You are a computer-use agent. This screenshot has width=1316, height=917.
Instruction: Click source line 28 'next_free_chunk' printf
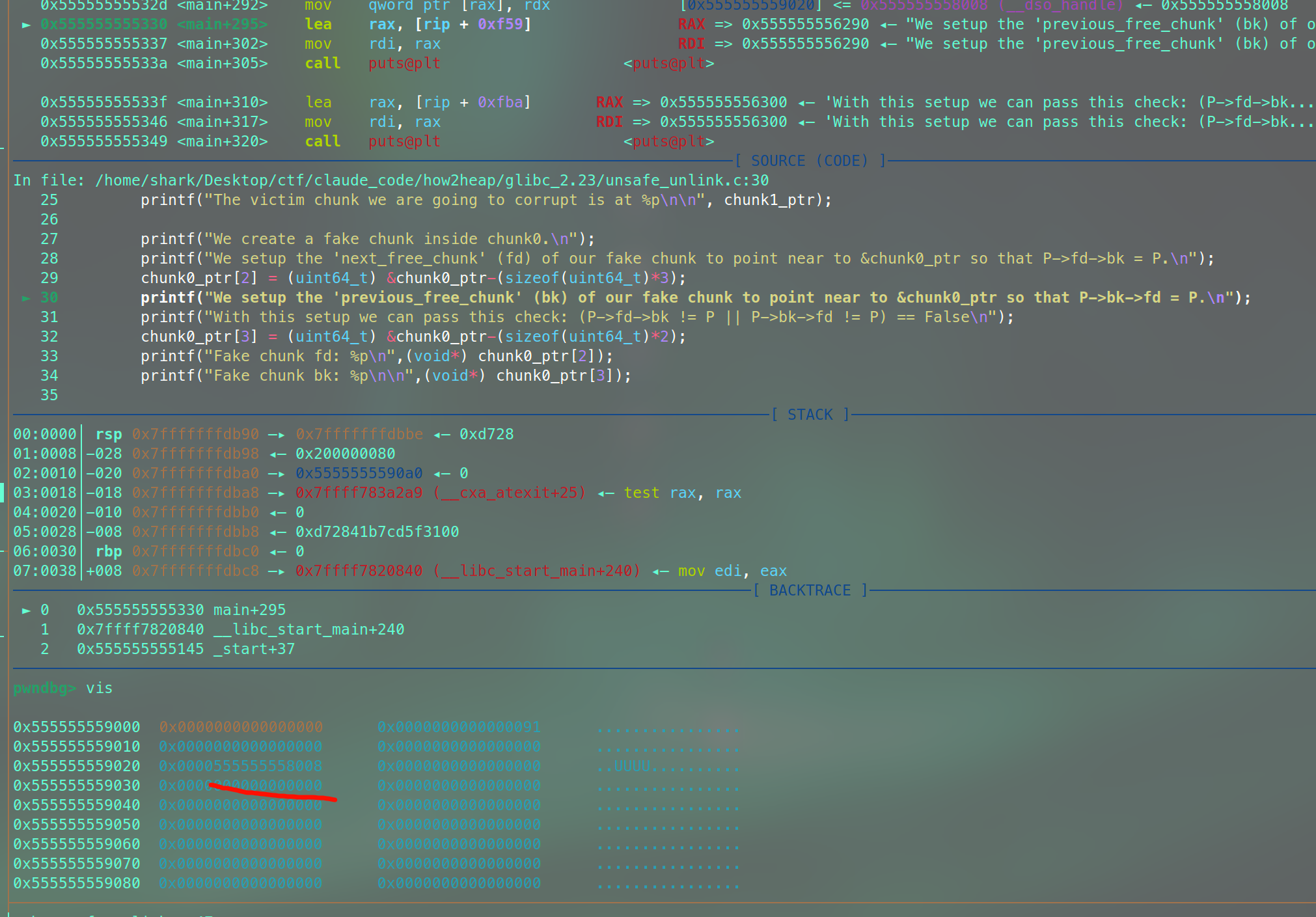pos(678,258)
